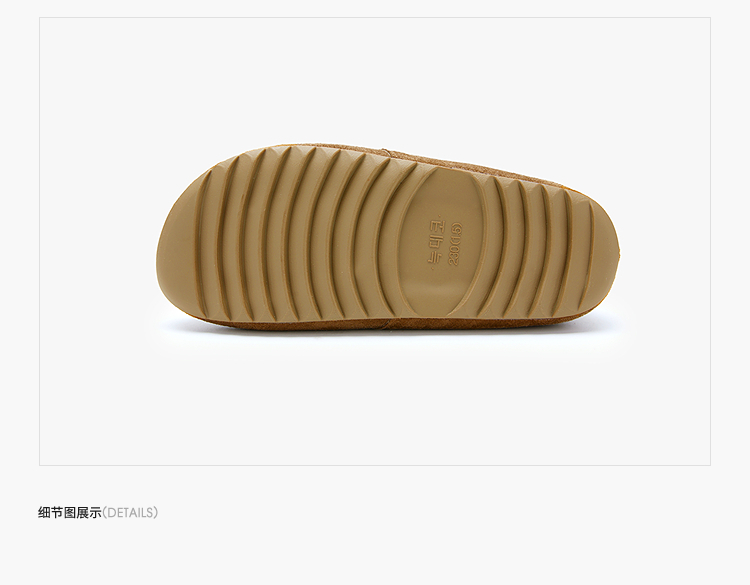Click the embossed Korean brand logo on sole
Screen dimensions: 750x585
tap(435, 242)
